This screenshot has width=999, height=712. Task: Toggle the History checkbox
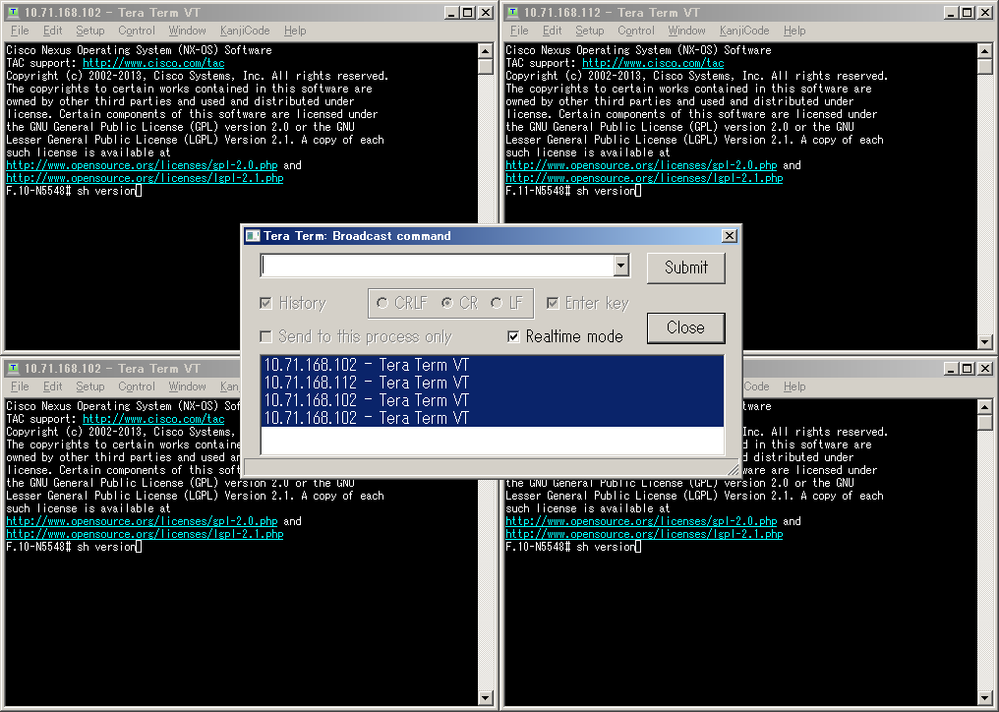(x=266, y=303)
